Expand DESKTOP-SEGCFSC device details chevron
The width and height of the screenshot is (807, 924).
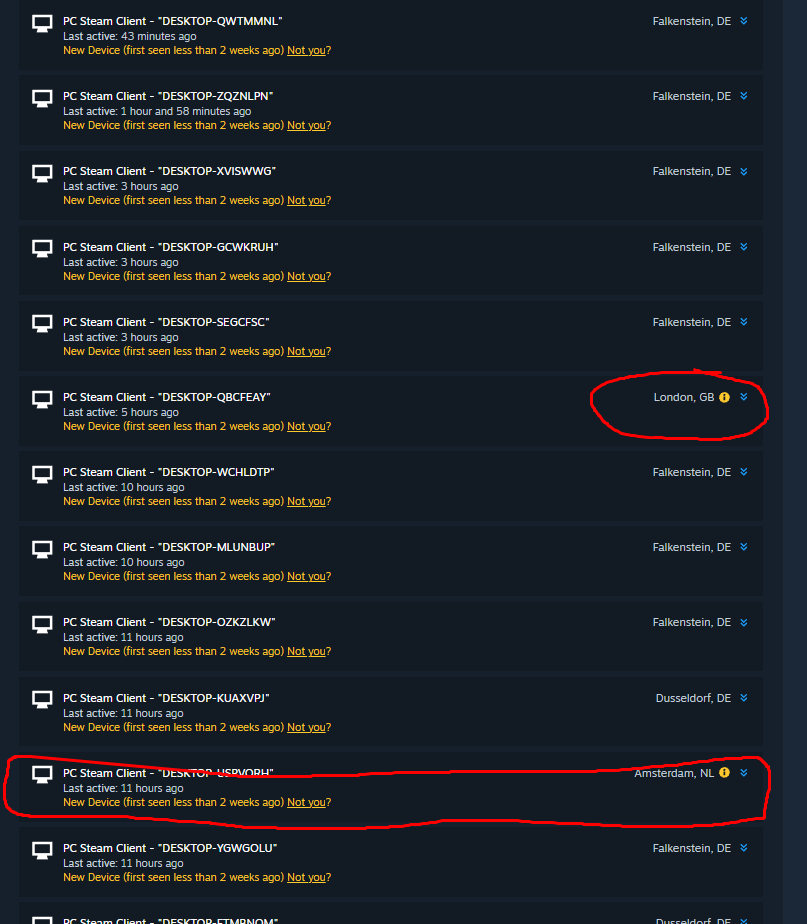[744, 322]
